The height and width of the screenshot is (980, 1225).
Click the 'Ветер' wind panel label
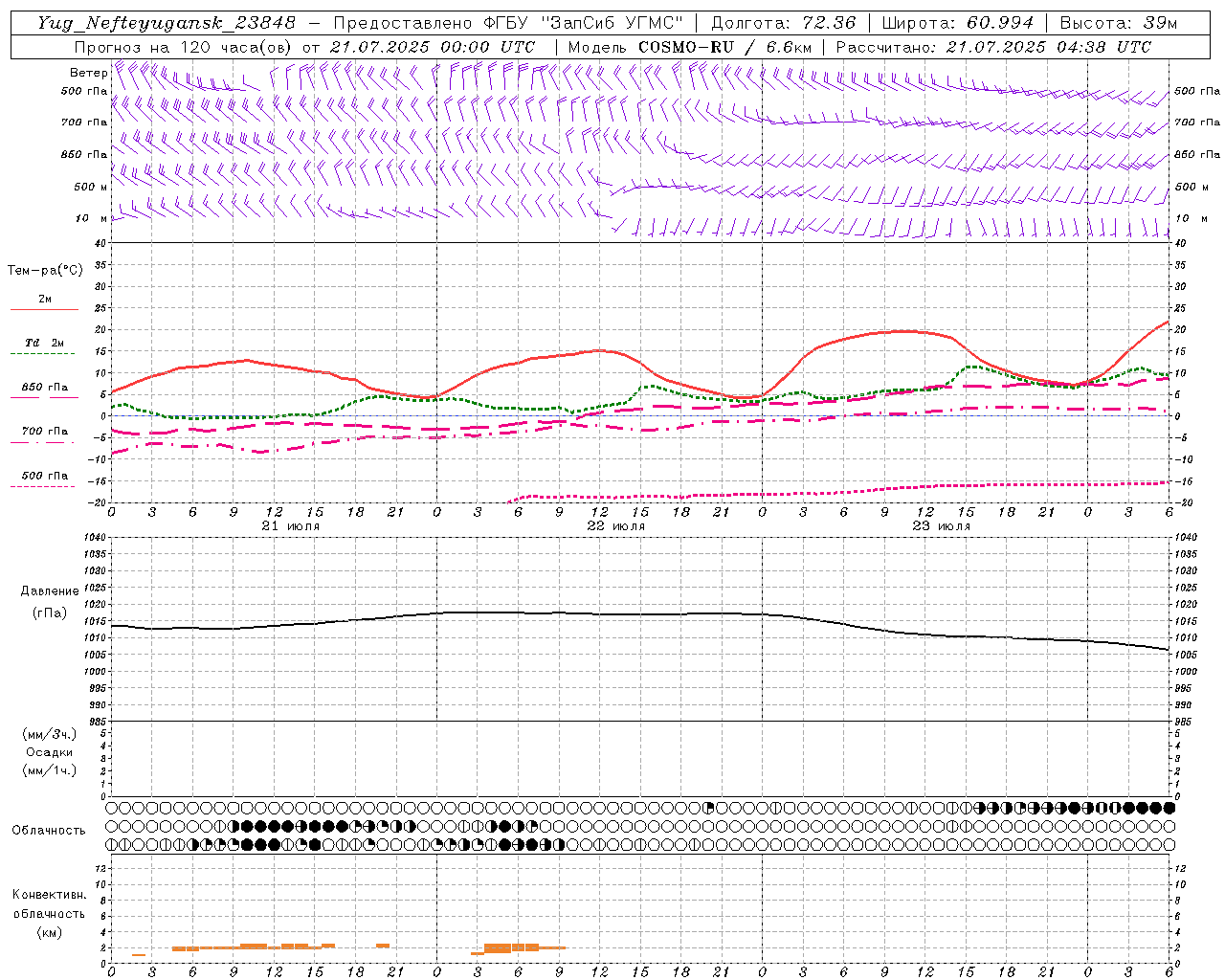[x=89, y=73]
